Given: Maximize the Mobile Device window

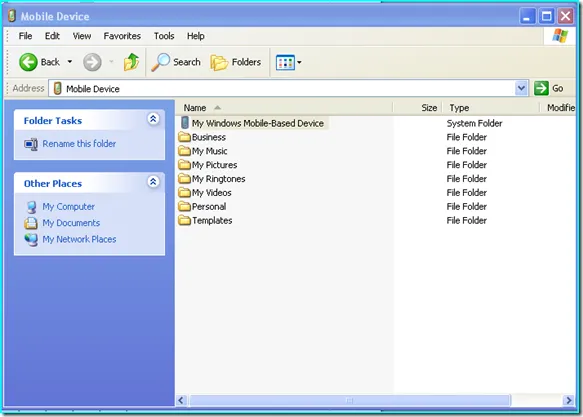Looking at the screenshot, I should pyautogui.click(x=547, y=16).
